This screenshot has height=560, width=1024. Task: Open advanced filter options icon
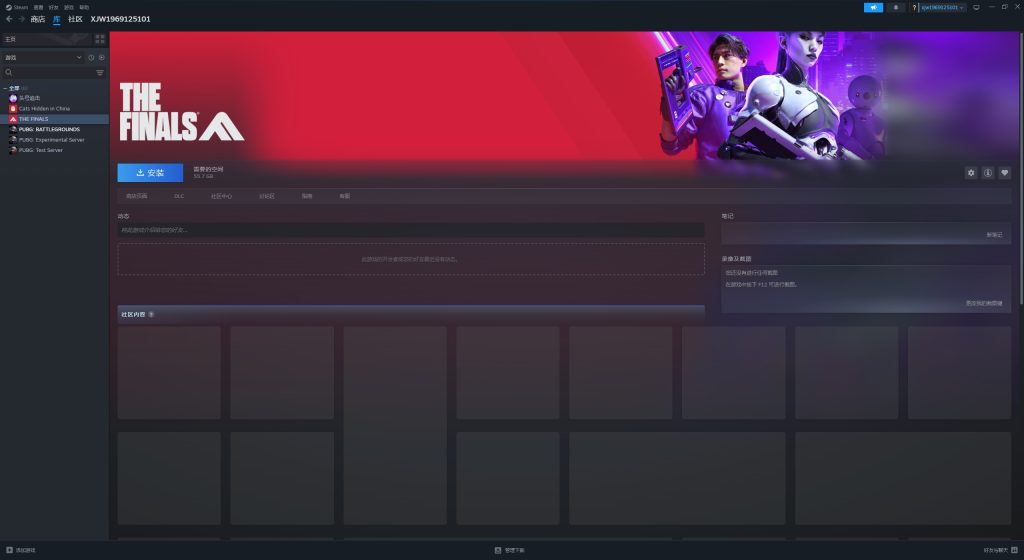[x=100, y=72]
